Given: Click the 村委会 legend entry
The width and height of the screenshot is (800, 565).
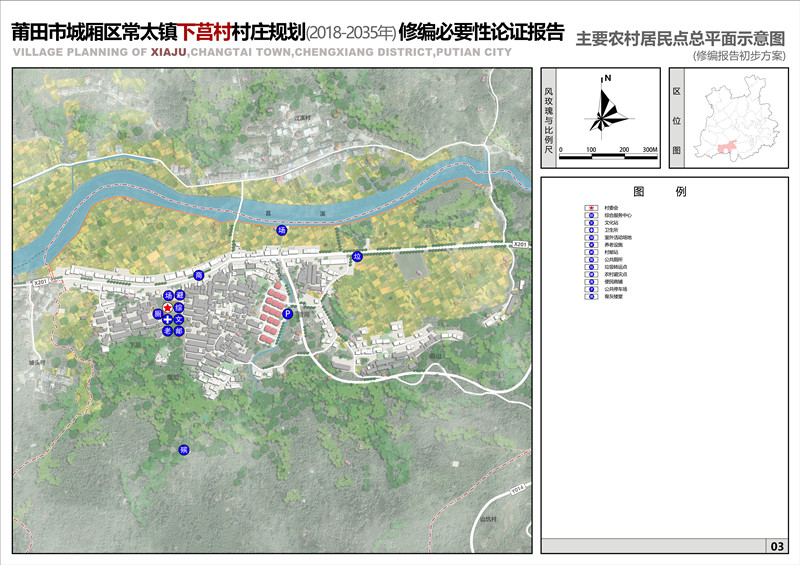Looking at the screenshot, I should click(610, 207).
